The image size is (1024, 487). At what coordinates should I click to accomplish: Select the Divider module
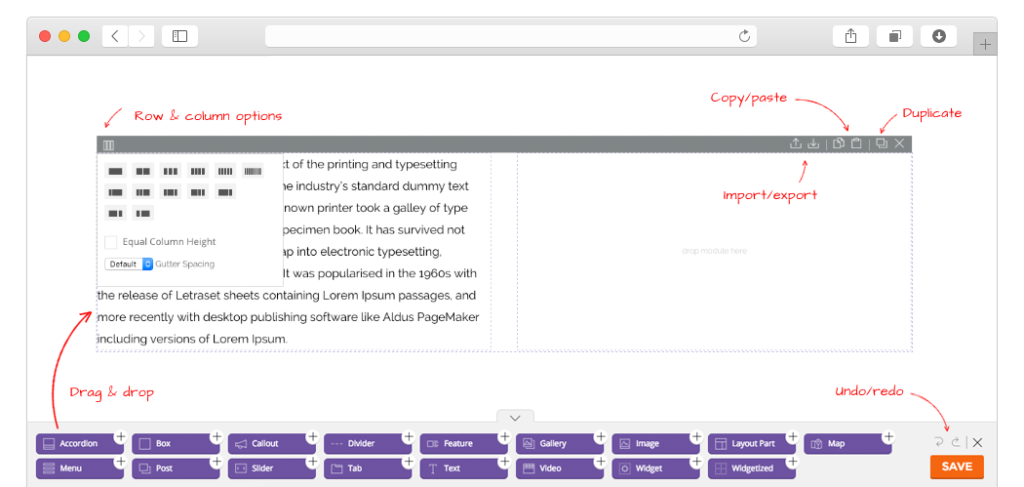pos(367,444)
